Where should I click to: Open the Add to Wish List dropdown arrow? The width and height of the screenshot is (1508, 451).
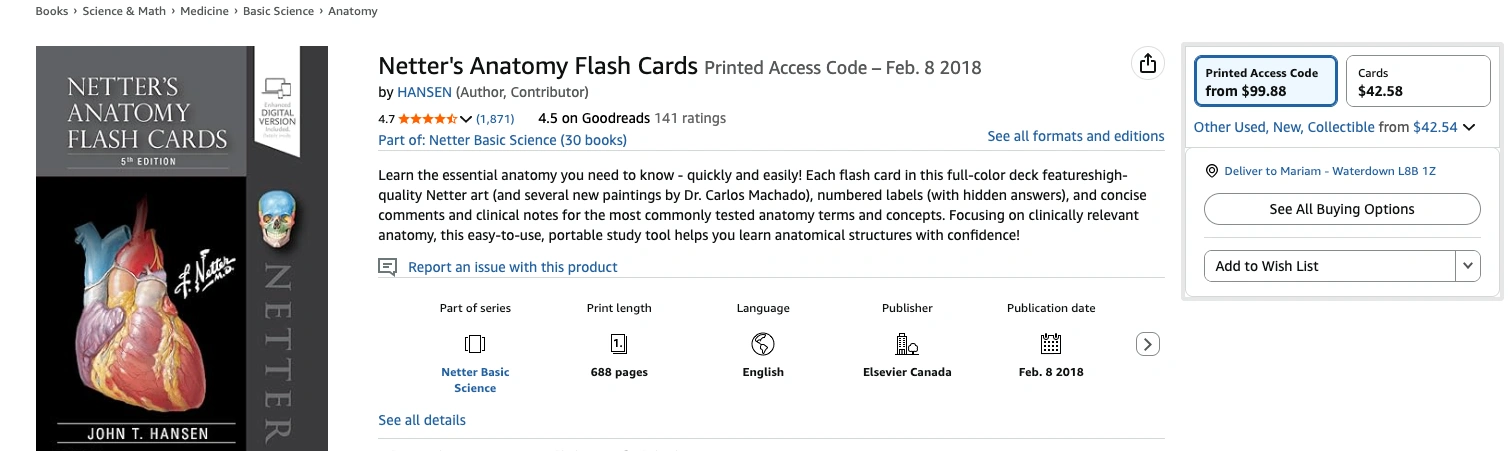pos(1467,266)
